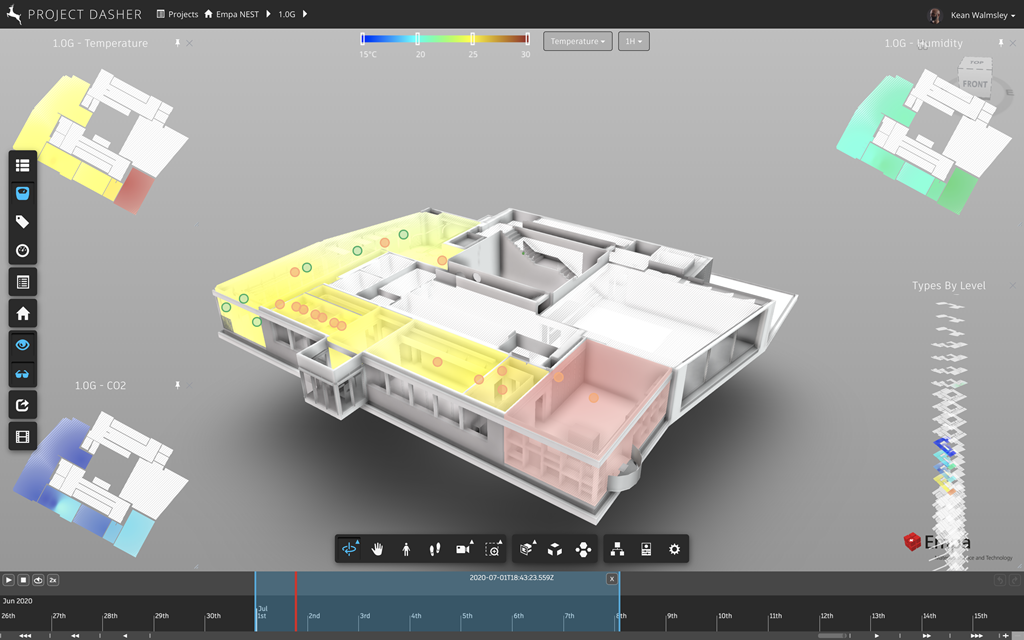Select the Orbit navigation tool
Image resolution: width=1024 pixels, height=640 pixels.
point(349,549)
